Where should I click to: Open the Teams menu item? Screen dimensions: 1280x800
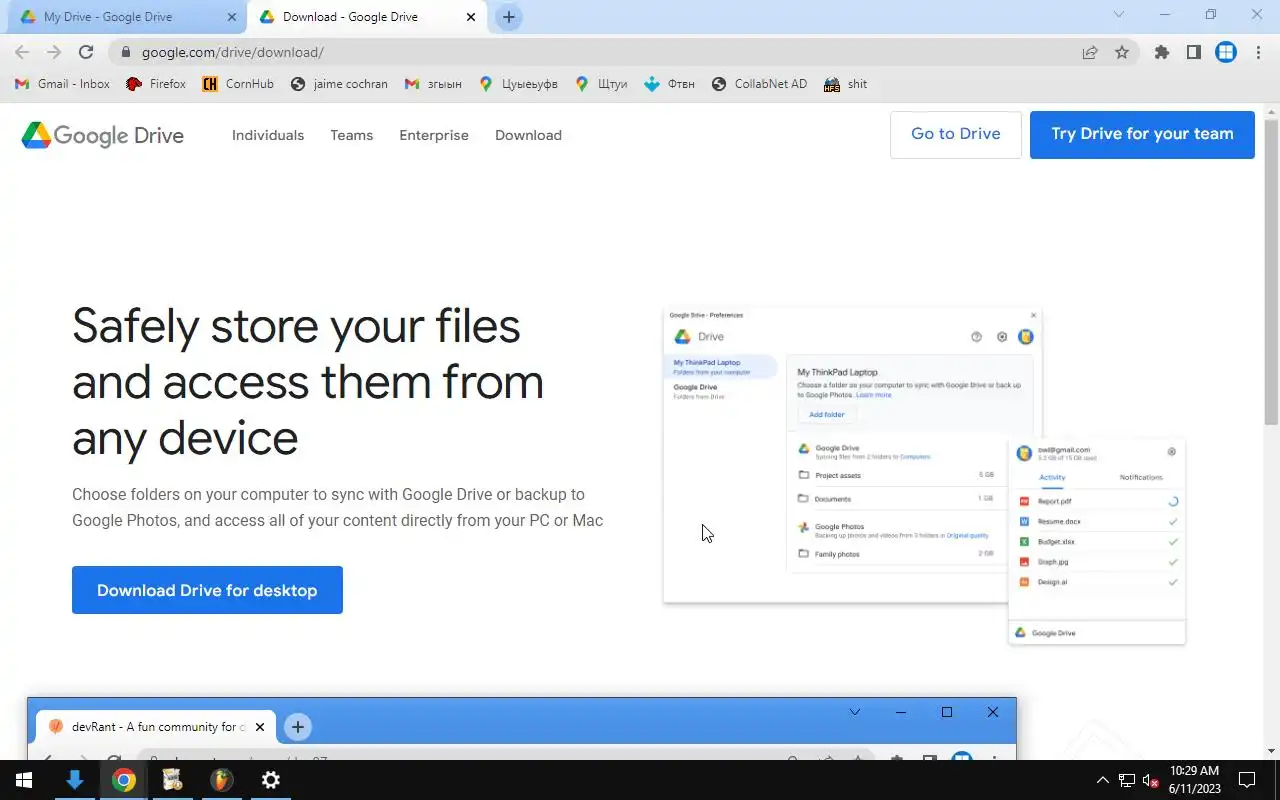tap(352, 135)
